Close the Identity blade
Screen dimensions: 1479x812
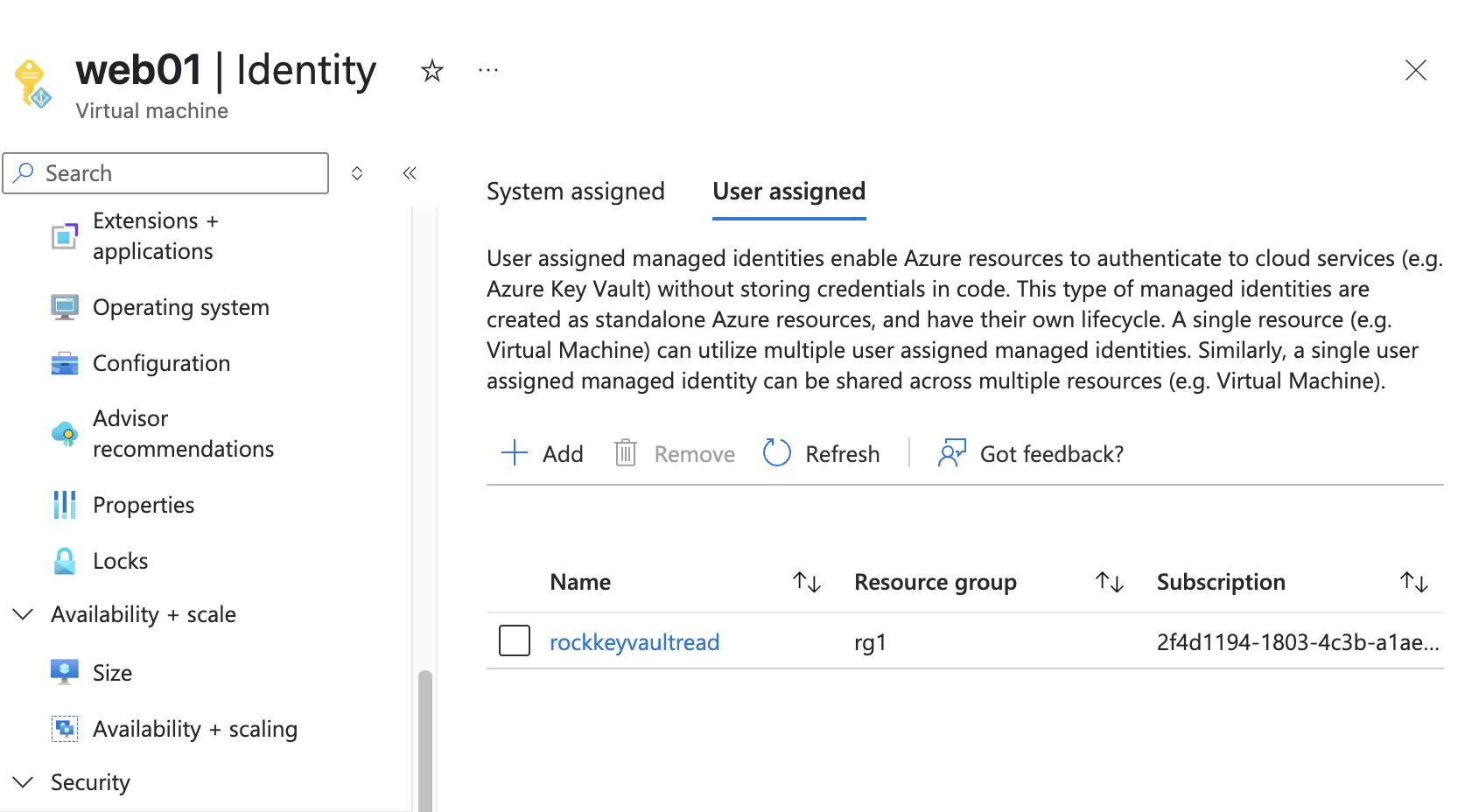[x=1416, y=70]
